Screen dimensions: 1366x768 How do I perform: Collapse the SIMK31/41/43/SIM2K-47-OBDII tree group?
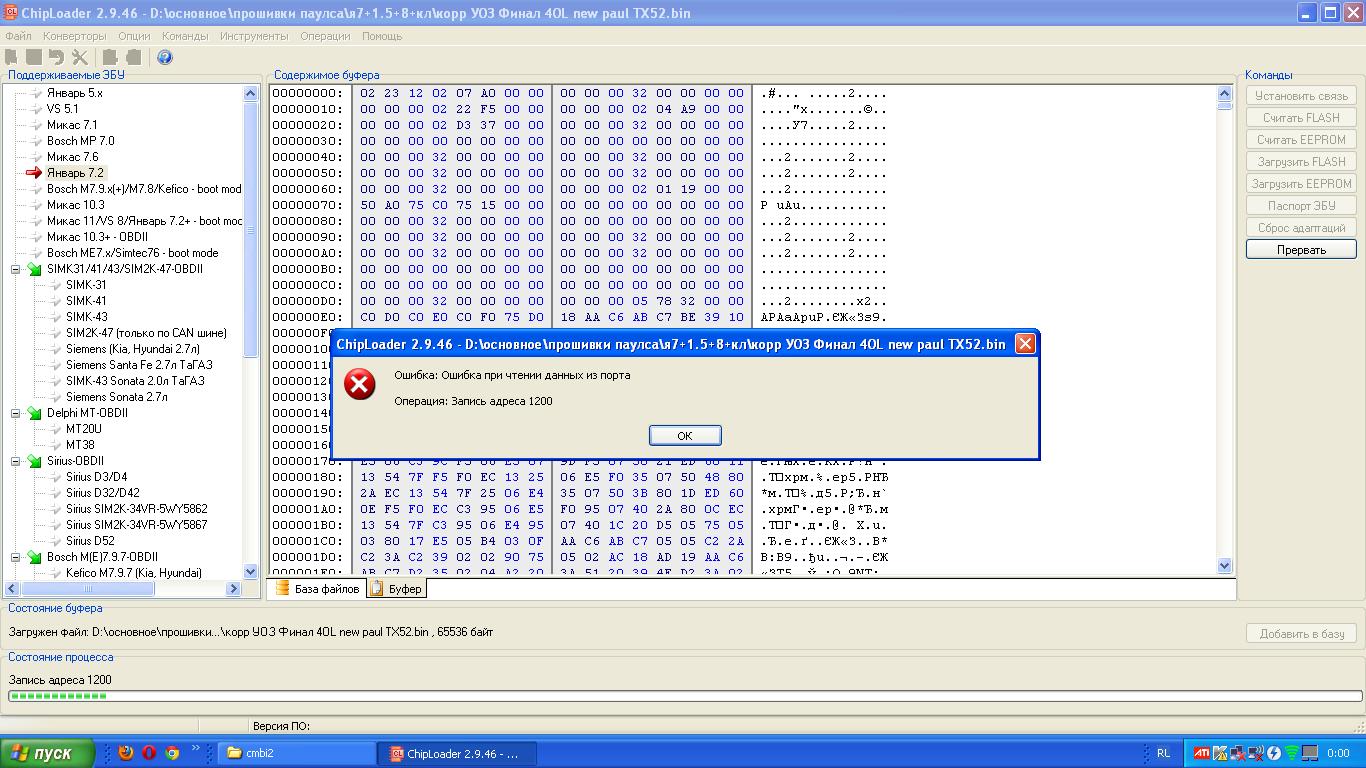[x=17, y=269]
